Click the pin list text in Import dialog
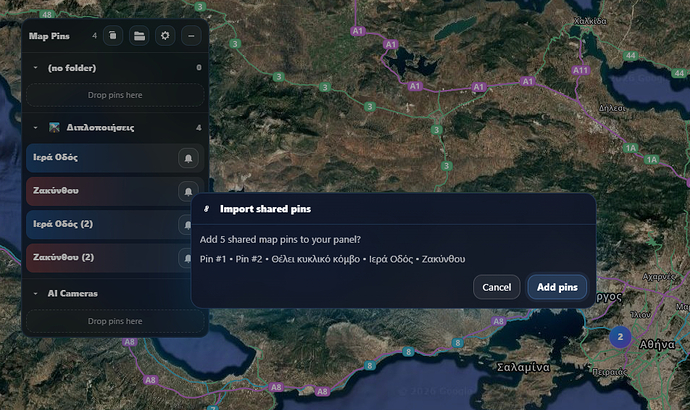The height and width of the screenshot is (410, 690). (x=332, y=259)
